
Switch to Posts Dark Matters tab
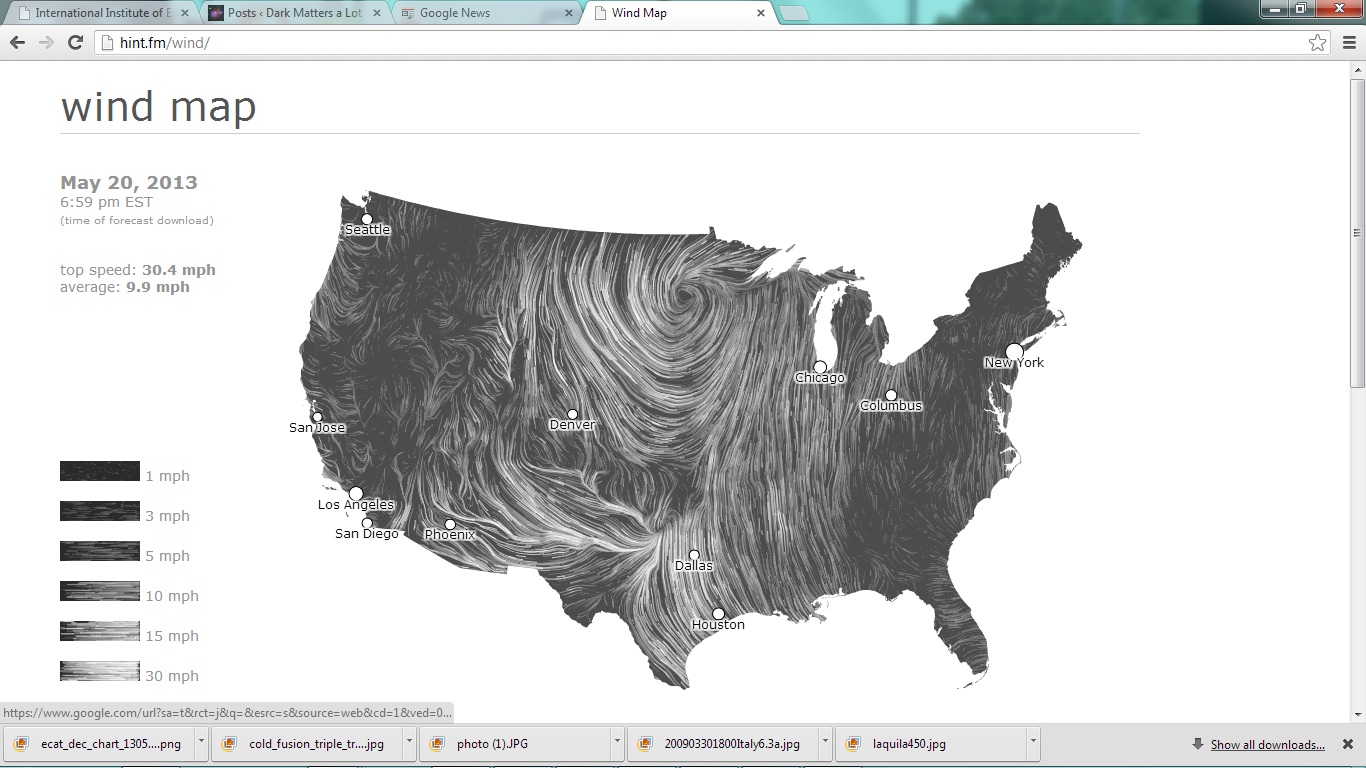pyautogui.click(x=290, y=14)
